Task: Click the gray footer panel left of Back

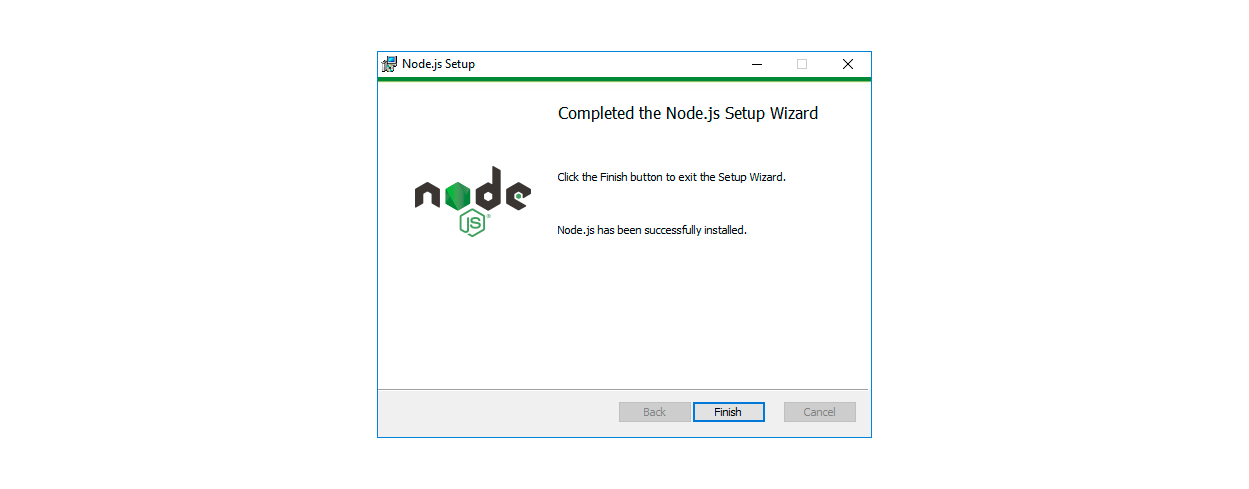Action: click(498, 412)
